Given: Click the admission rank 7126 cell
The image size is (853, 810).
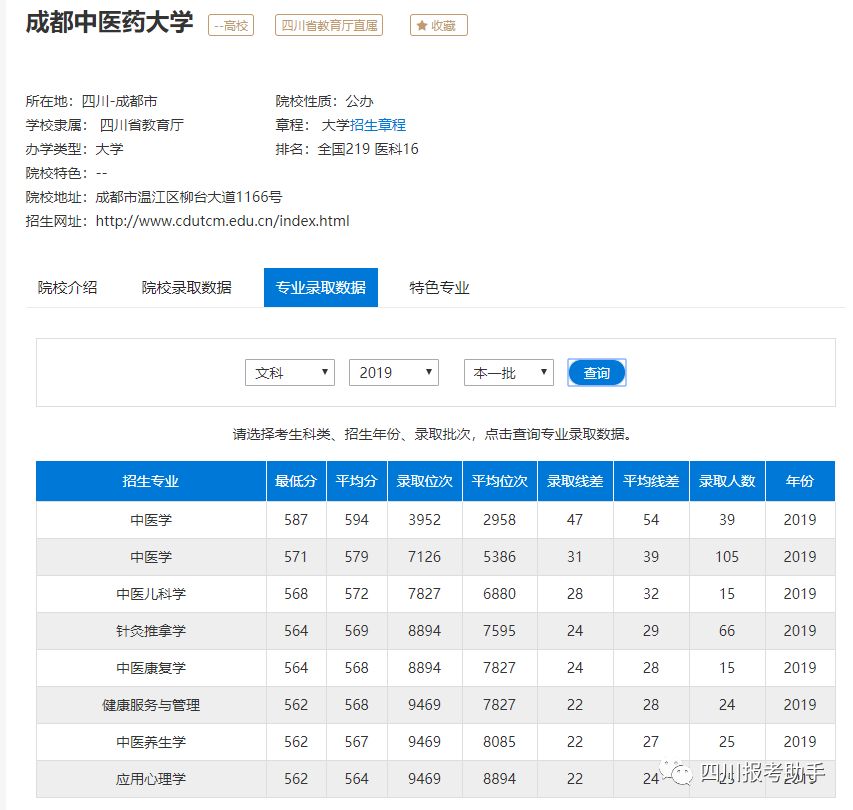Looking at the screenshot, I should tap(424, 557).
